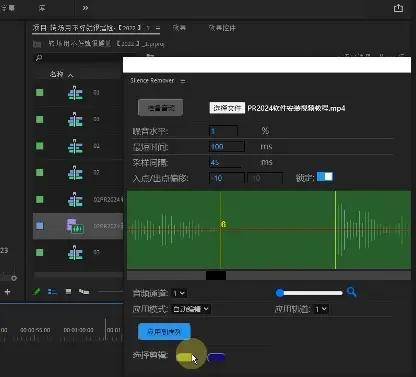Open the 应用模式 apply mode dropdown
Viewport: 416px width, 377px height.
pos(191,309)
